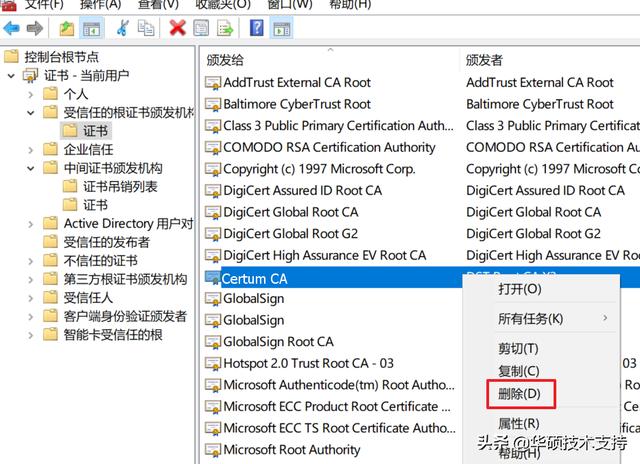The height and width of the screenshot is (464, 640).
Task: Click the Forward arrow toolbar icon
Action: point(35,28)
